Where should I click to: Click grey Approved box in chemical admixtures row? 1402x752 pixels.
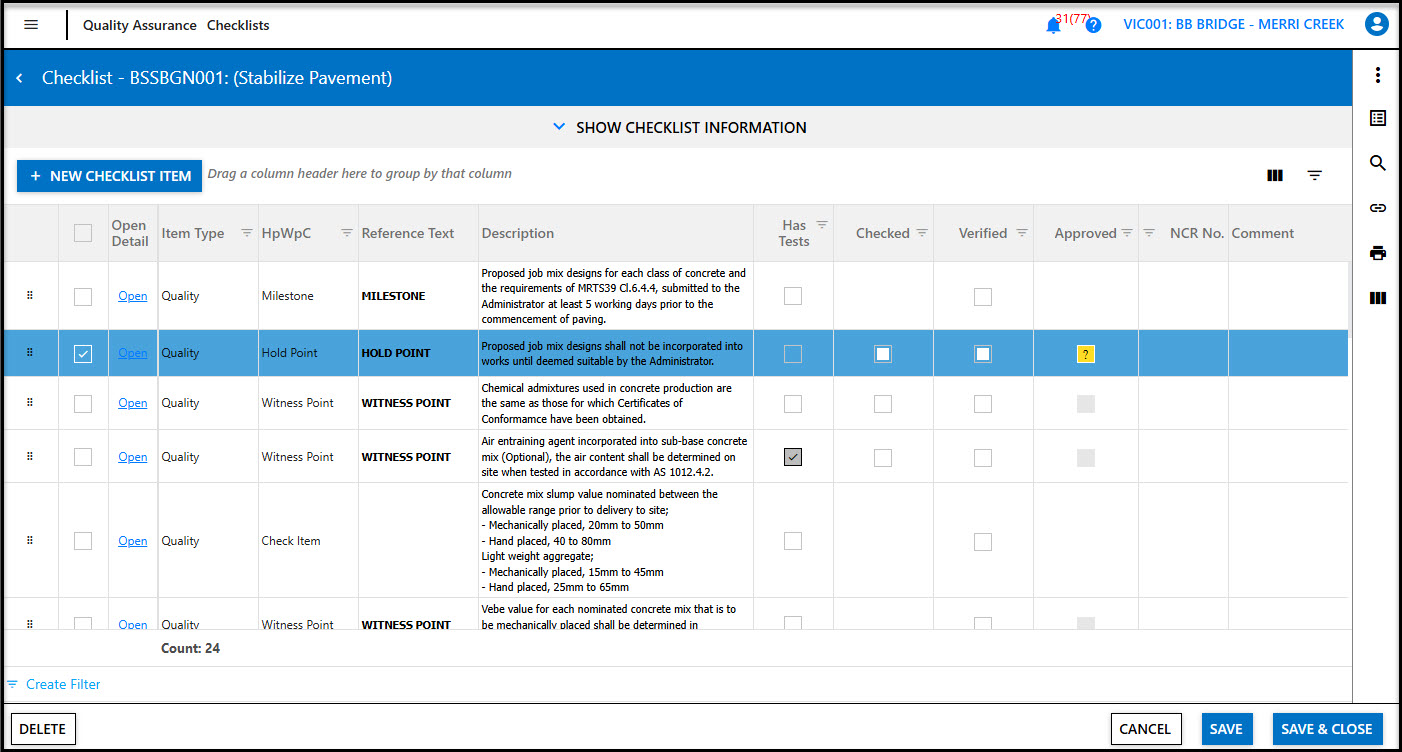coord(1086,404)
